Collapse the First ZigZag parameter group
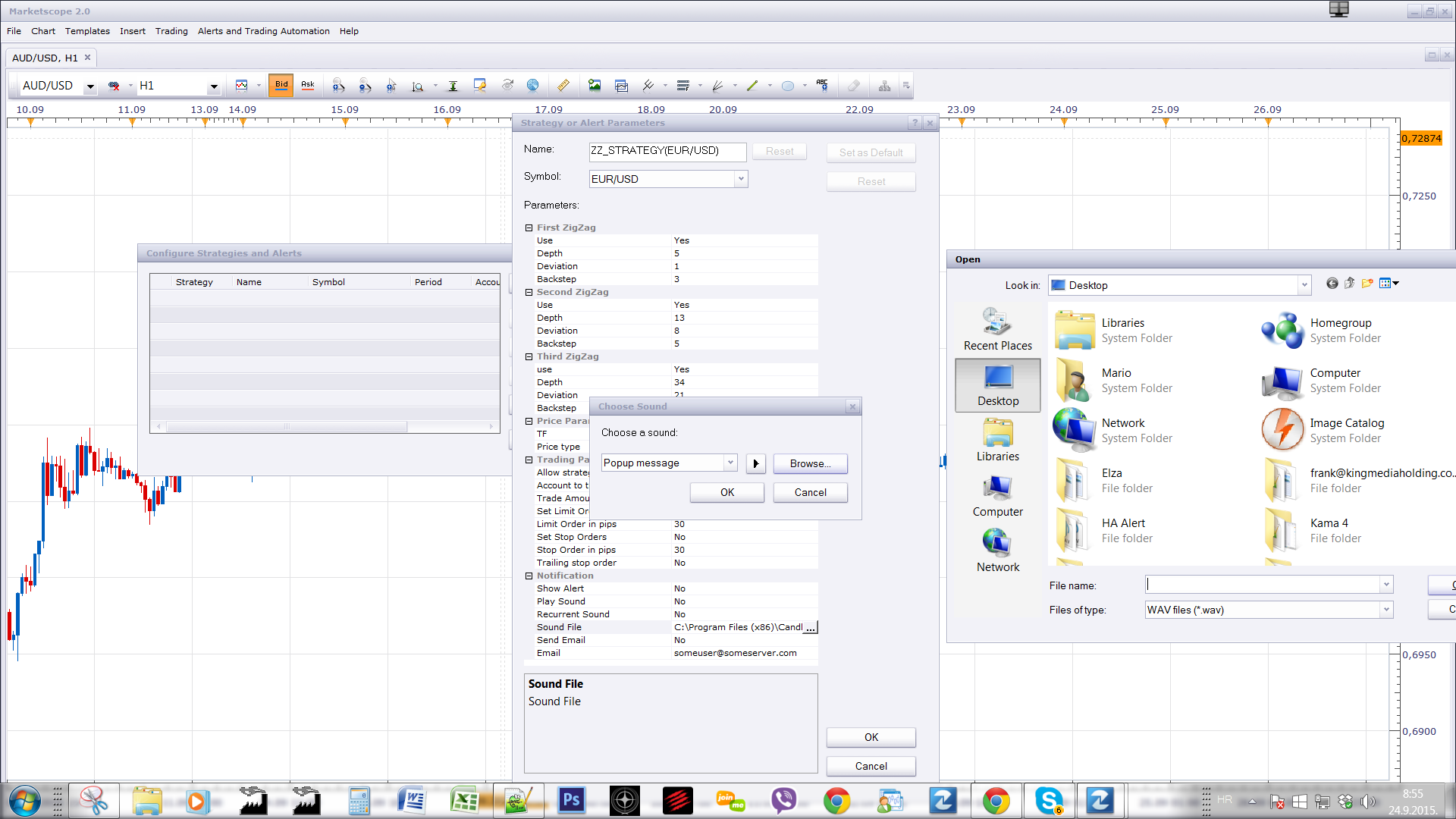This screenshot has width=1456, height=819. click(529, 227)
